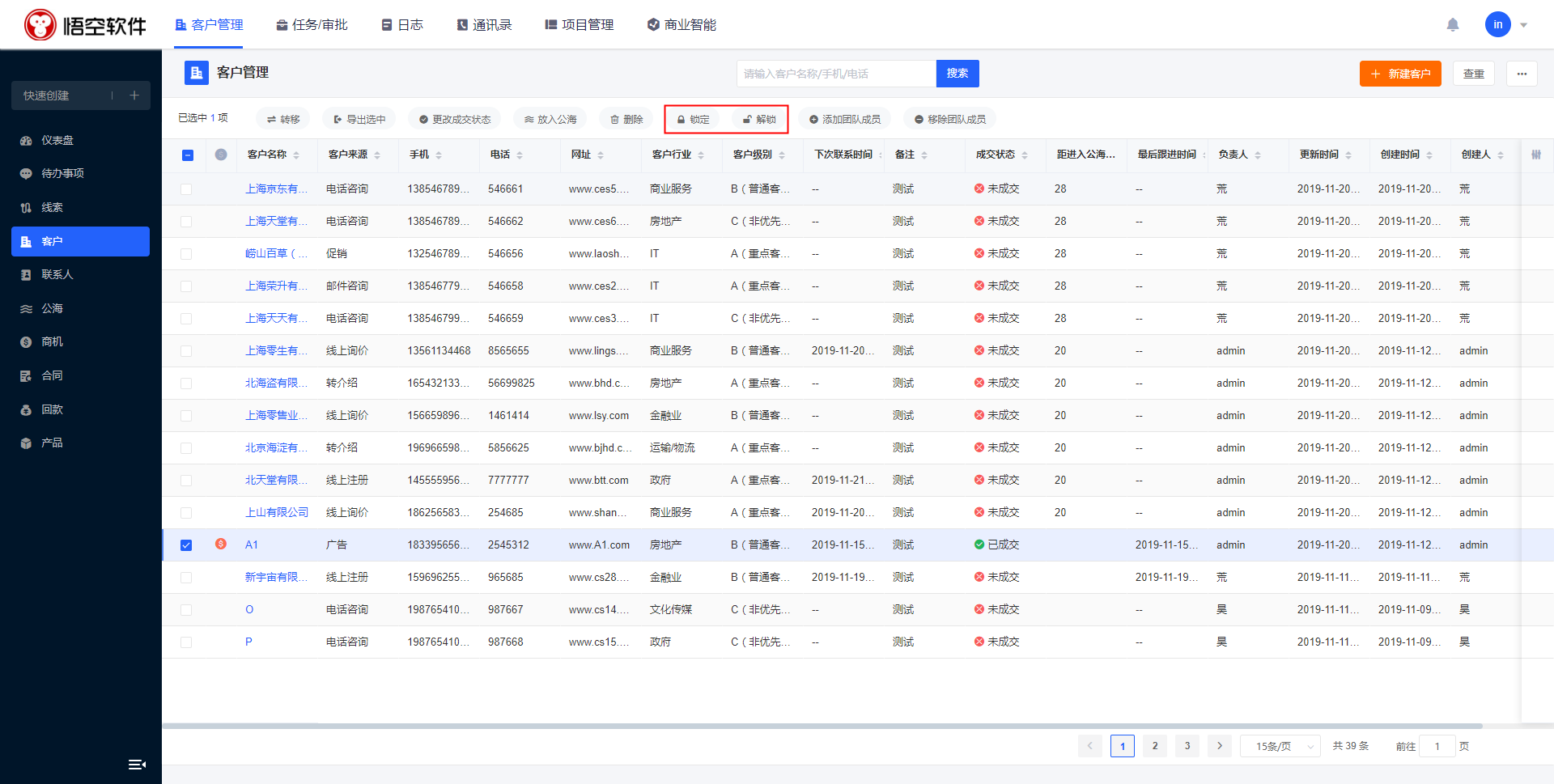
Task: Select the 上海京东有 row checkbox
Action: point(186,189)
